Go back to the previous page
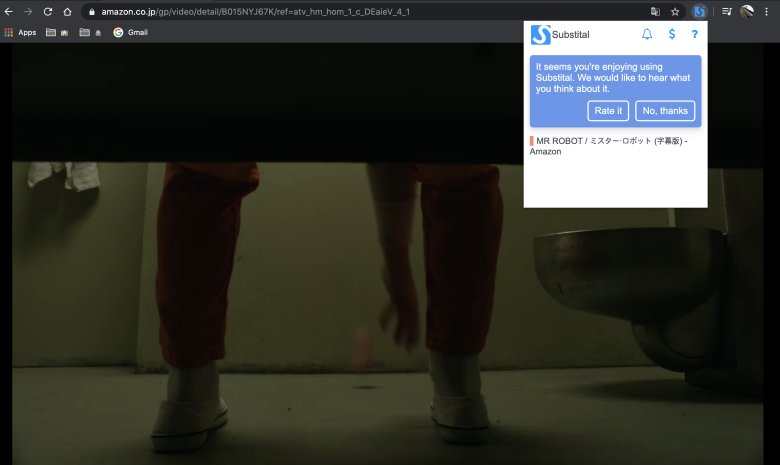Viewport: 780px width, 465px height. [x=9, y=11]
